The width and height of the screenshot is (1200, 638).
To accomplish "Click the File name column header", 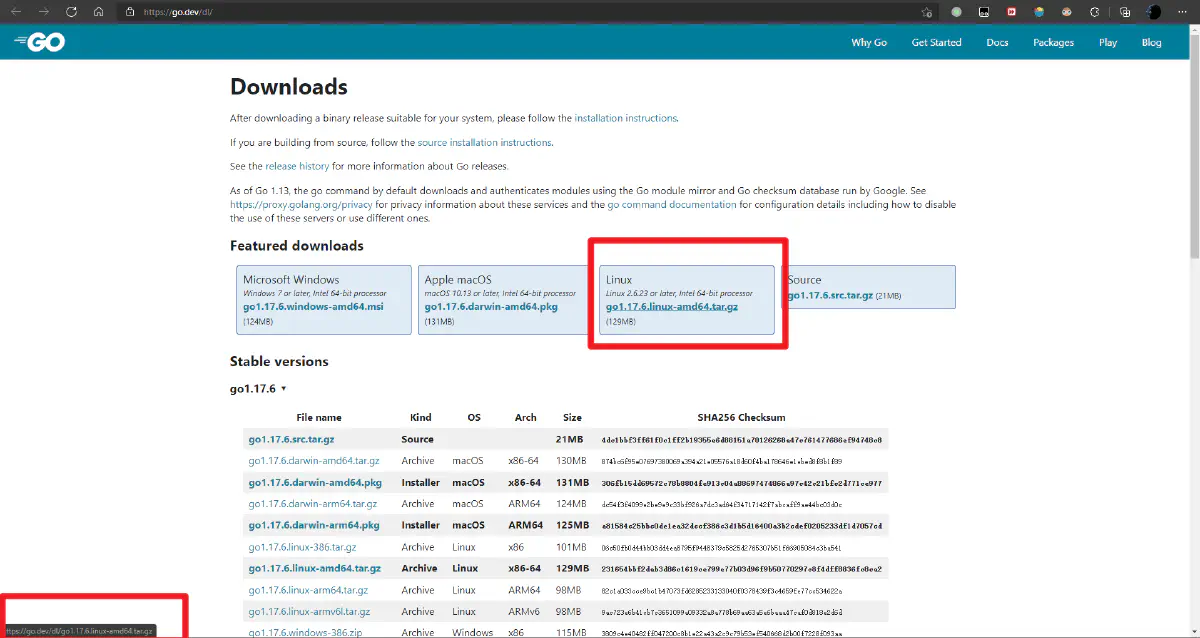I will pos(319,417).
